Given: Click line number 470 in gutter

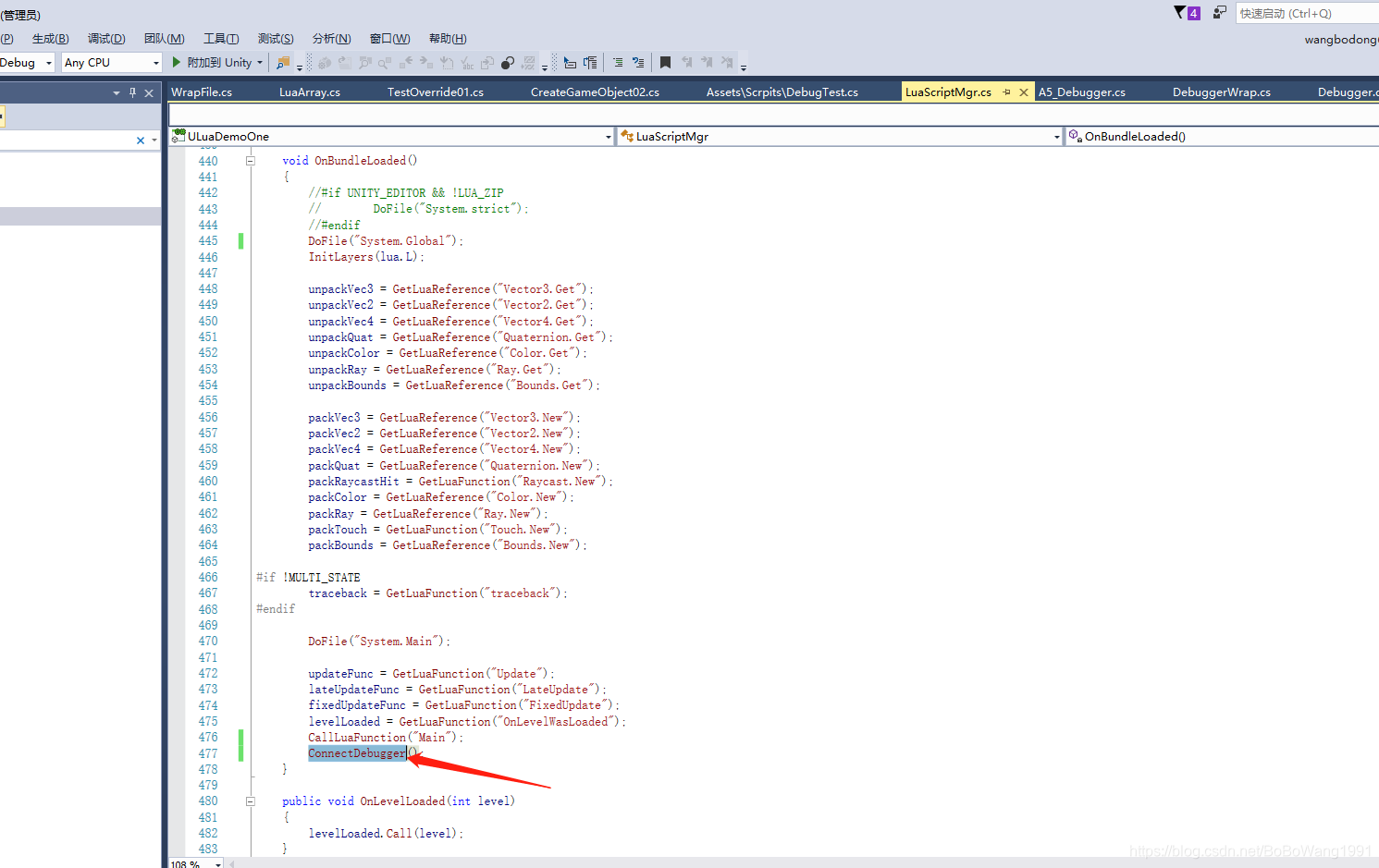Looking at the screenshot, I should point(208,642).
